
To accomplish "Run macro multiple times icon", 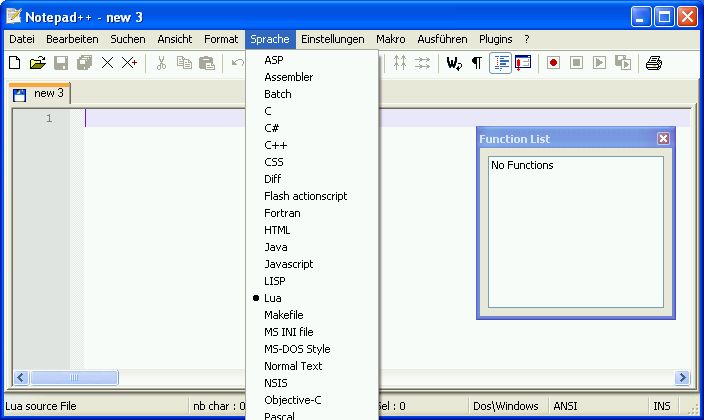I will pyautogui.click(x=623, y=63).
